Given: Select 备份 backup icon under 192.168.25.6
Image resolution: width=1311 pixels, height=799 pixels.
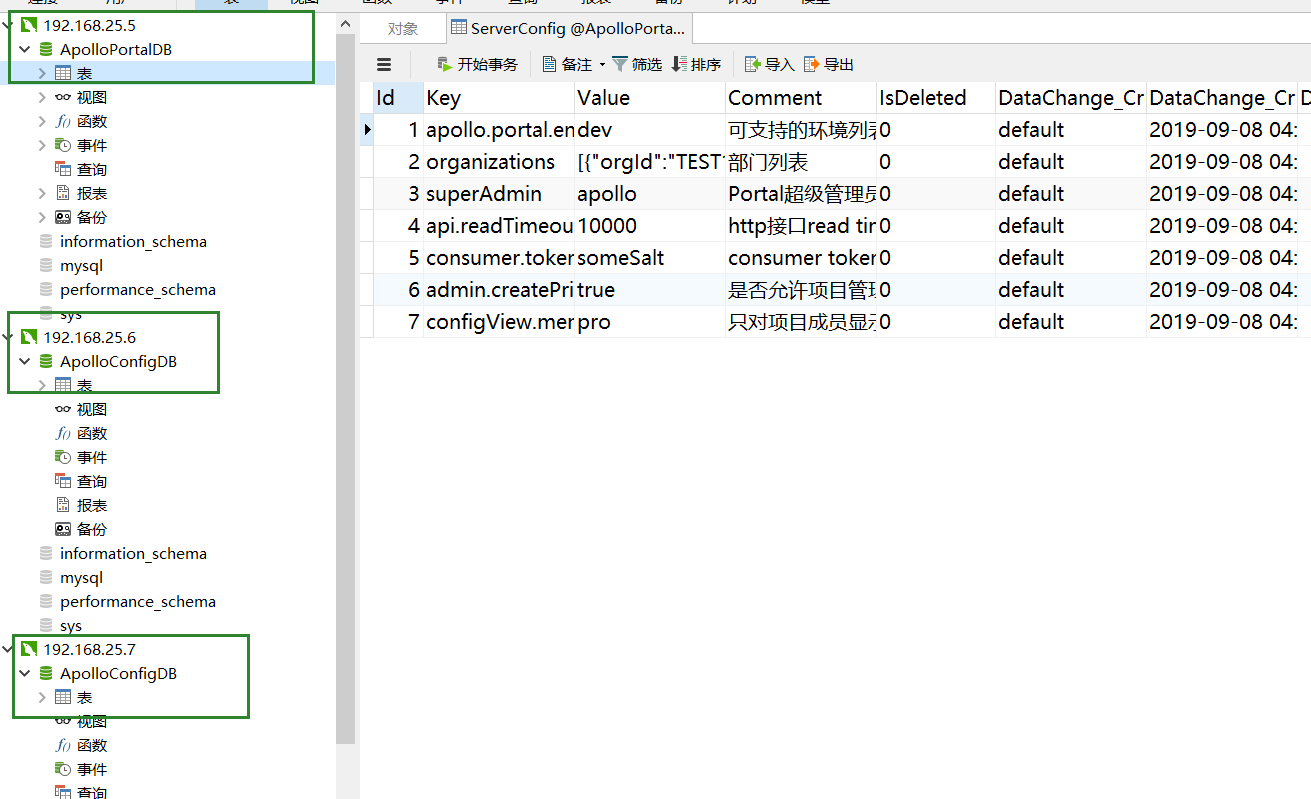Looking at the screenshot, I should pyautogui.click(x=62, y=529).
